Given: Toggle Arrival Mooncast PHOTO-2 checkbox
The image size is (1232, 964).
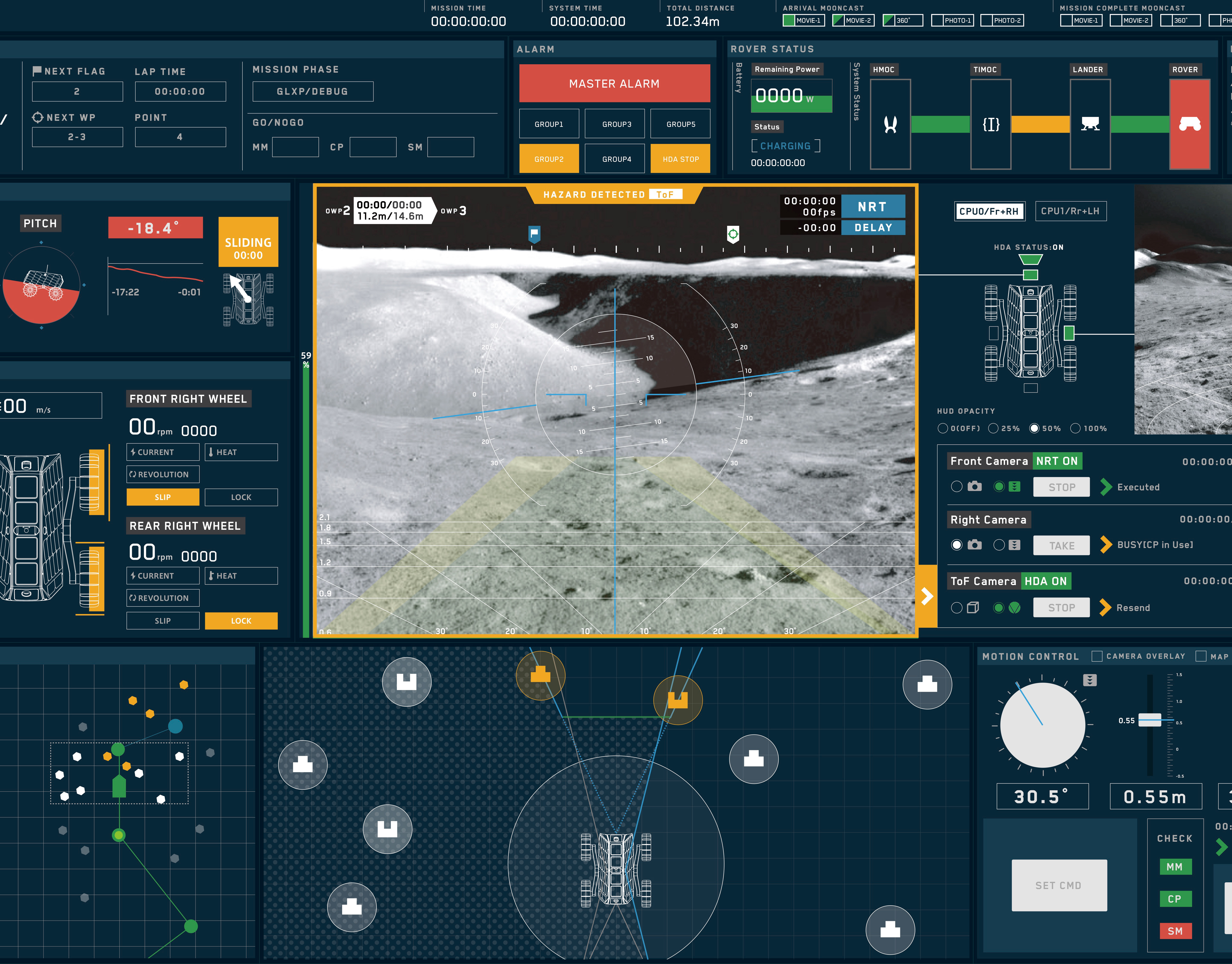Looking at the screenshot, I should 987,20.
